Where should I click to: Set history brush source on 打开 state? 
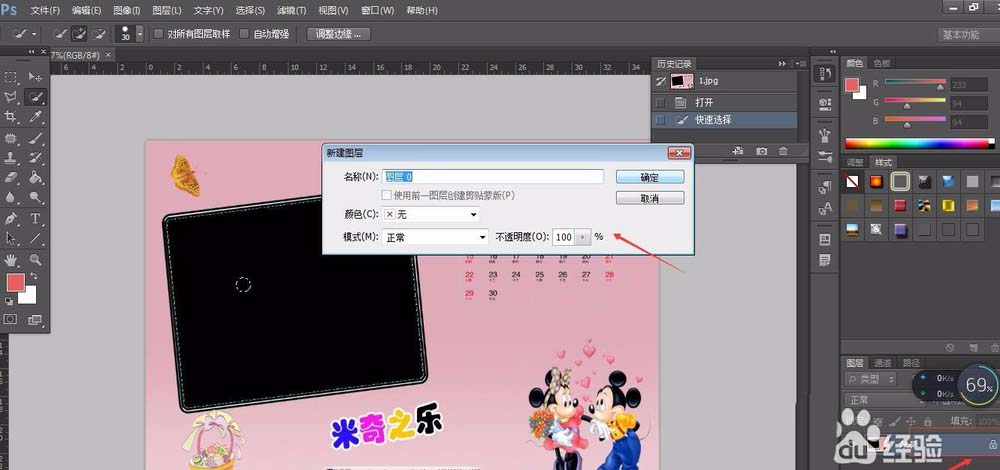point(660,102)
